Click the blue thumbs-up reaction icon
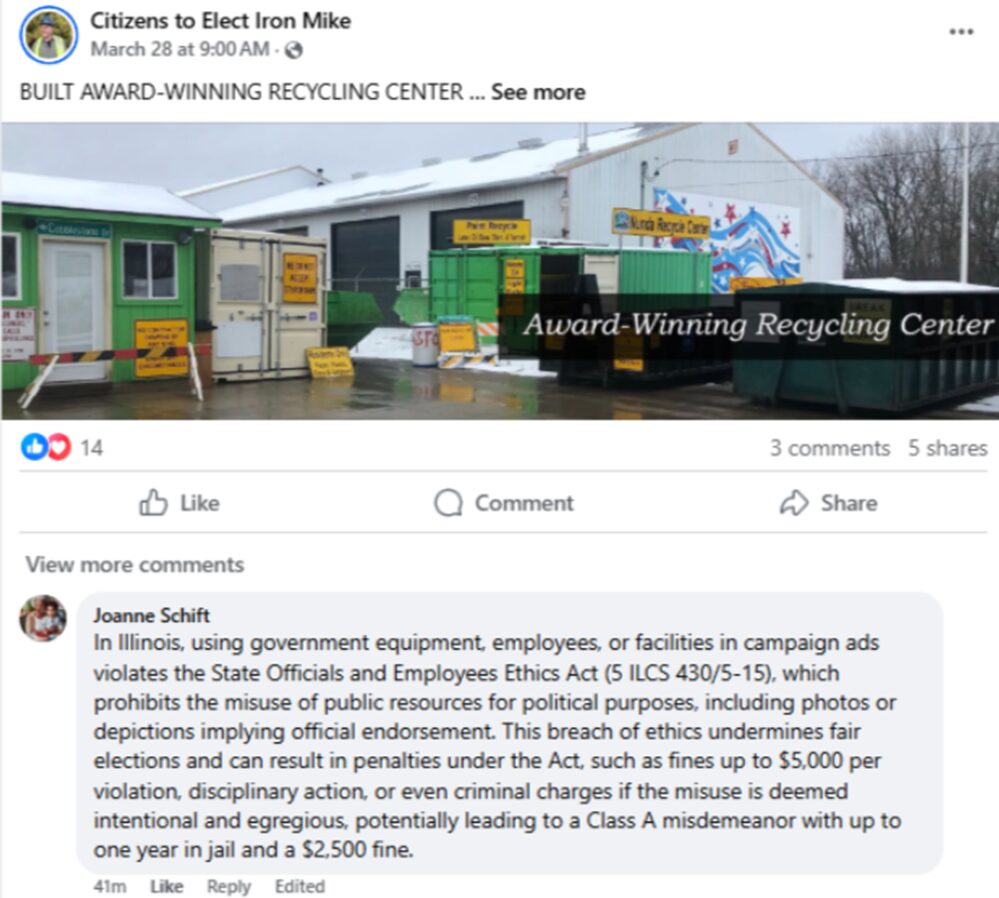The width and height of the screenshot is (999, 898). pos(33,447)
